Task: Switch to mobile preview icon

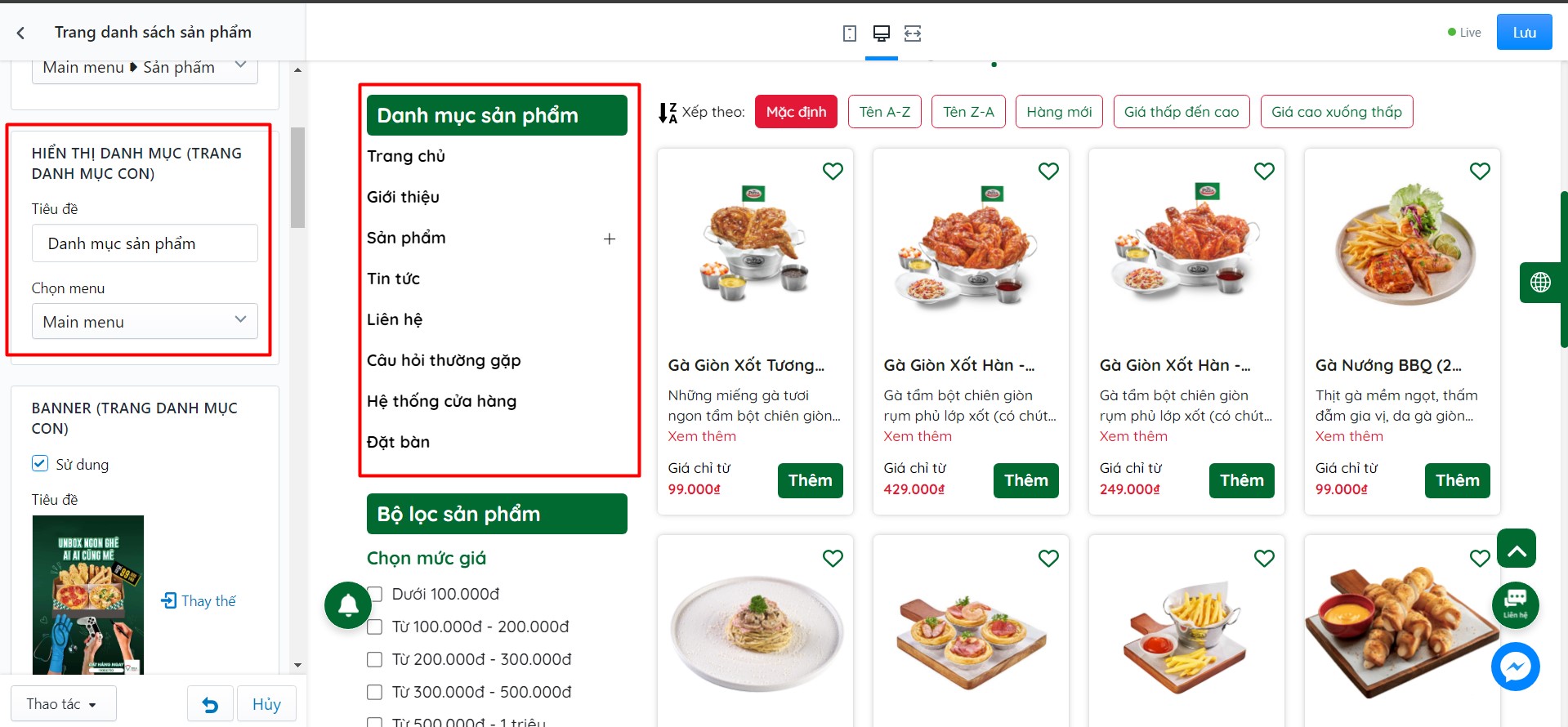Action: tap(850, 33)
